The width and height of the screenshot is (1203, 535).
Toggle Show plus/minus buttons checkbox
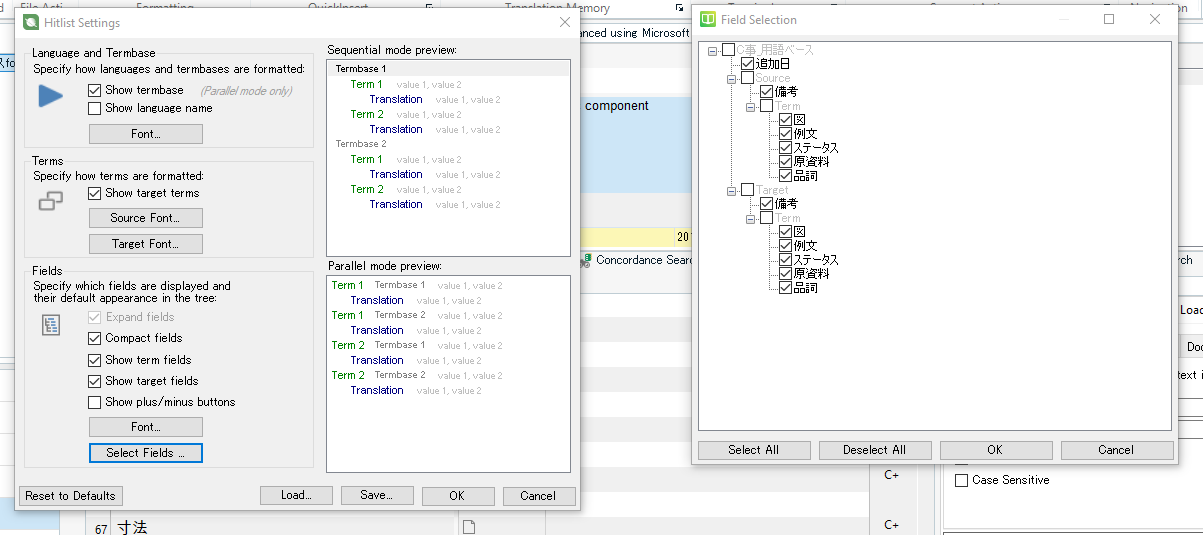95,402
